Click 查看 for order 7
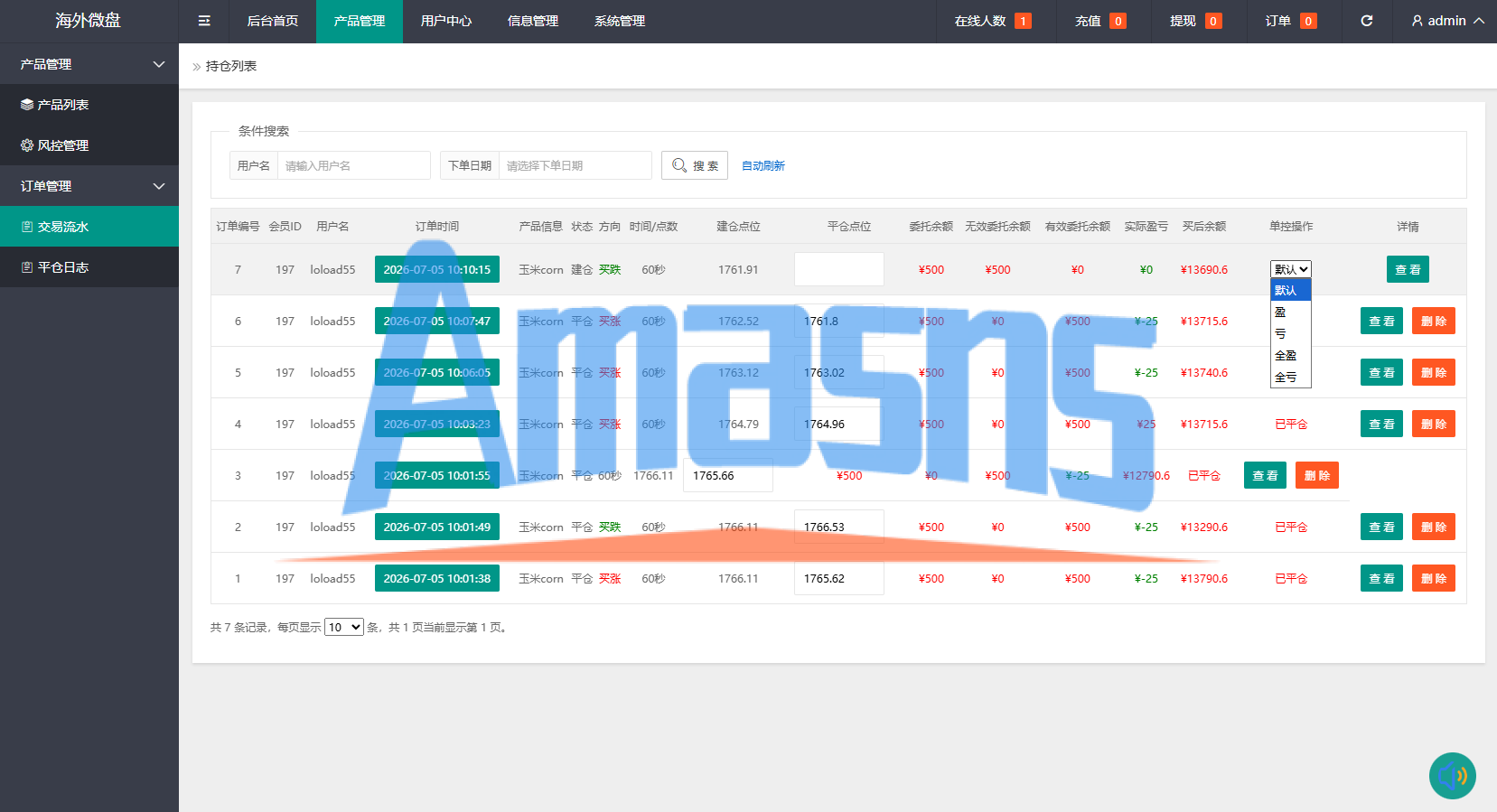This screenshot has height=812, width=1497. (x=1408, y=269)
